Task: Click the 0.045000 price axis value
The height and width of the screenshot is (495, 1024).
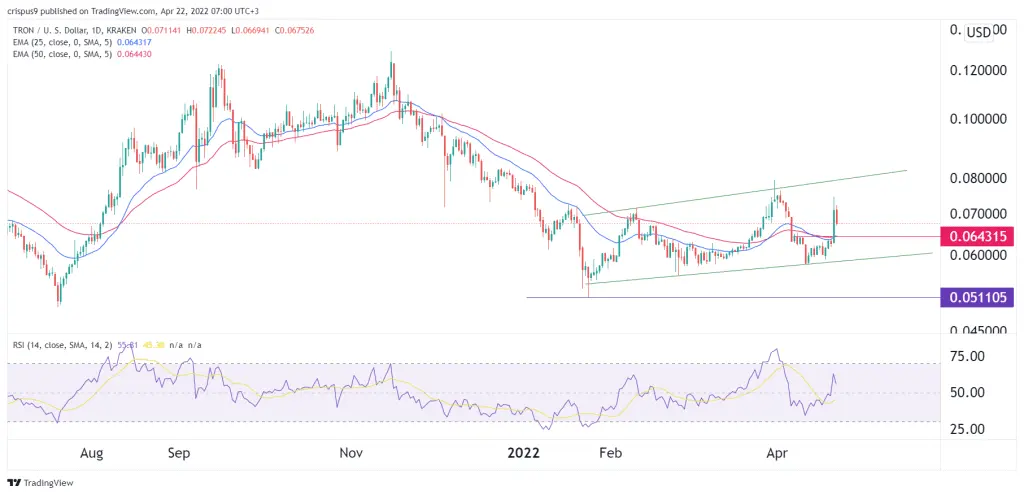Action: coord(978,329)
